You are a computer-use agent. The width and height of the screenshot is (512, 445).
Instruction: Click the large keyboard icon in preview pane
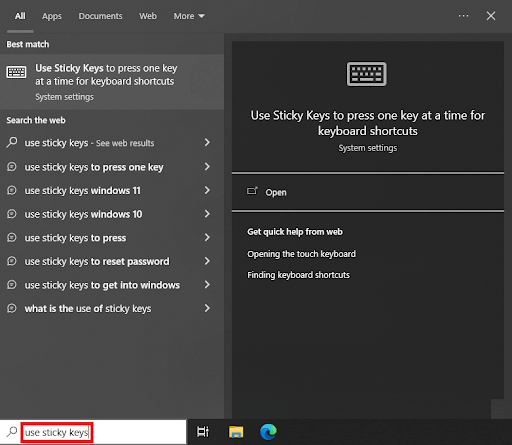click(x=367, y=74)
